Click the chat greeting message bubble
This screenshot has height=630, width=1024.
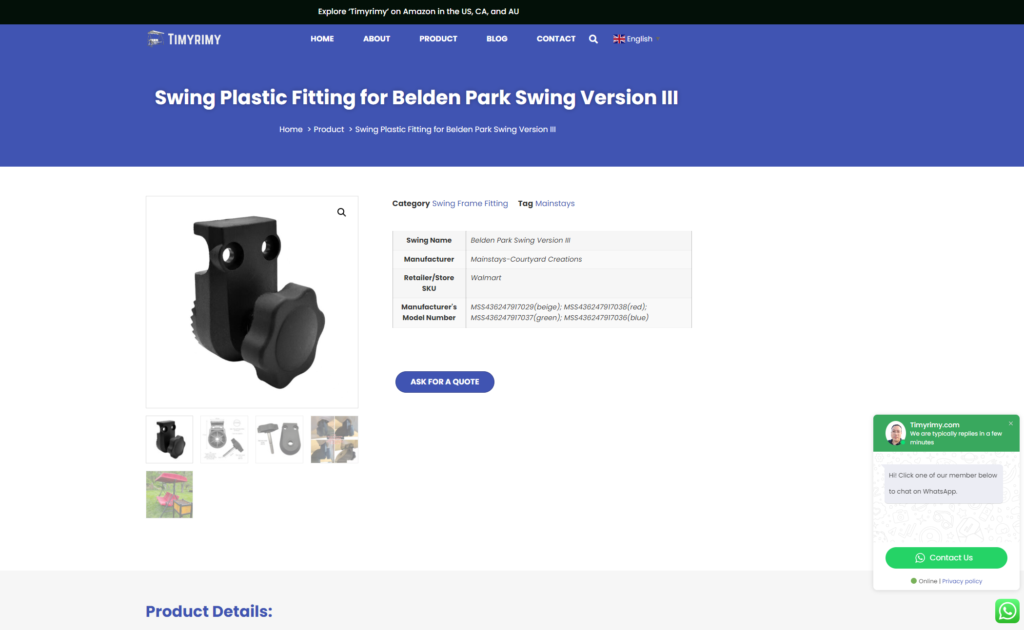[943, 483]
